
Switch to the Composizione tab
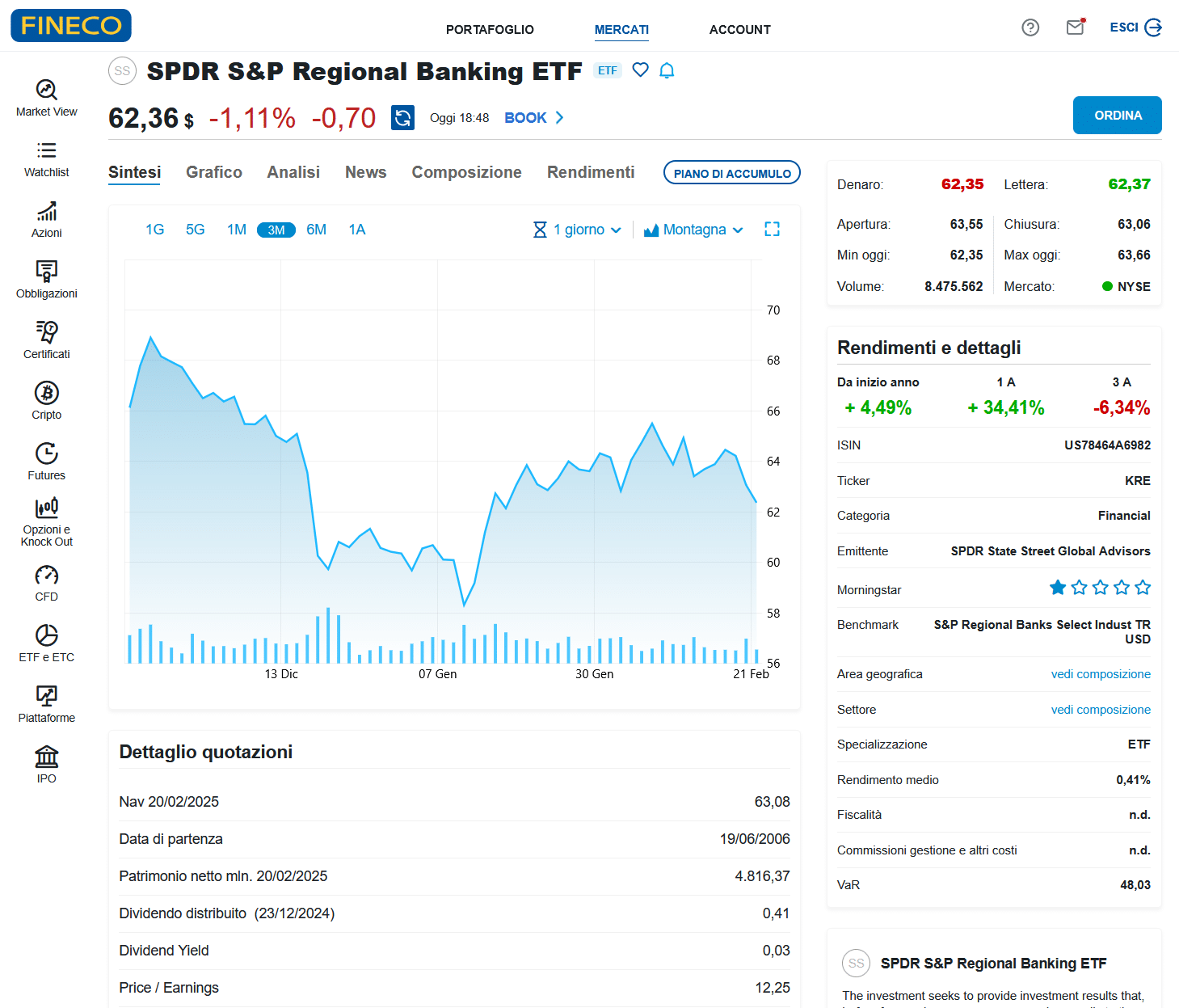pyautogui.click(x=466, y=172)
